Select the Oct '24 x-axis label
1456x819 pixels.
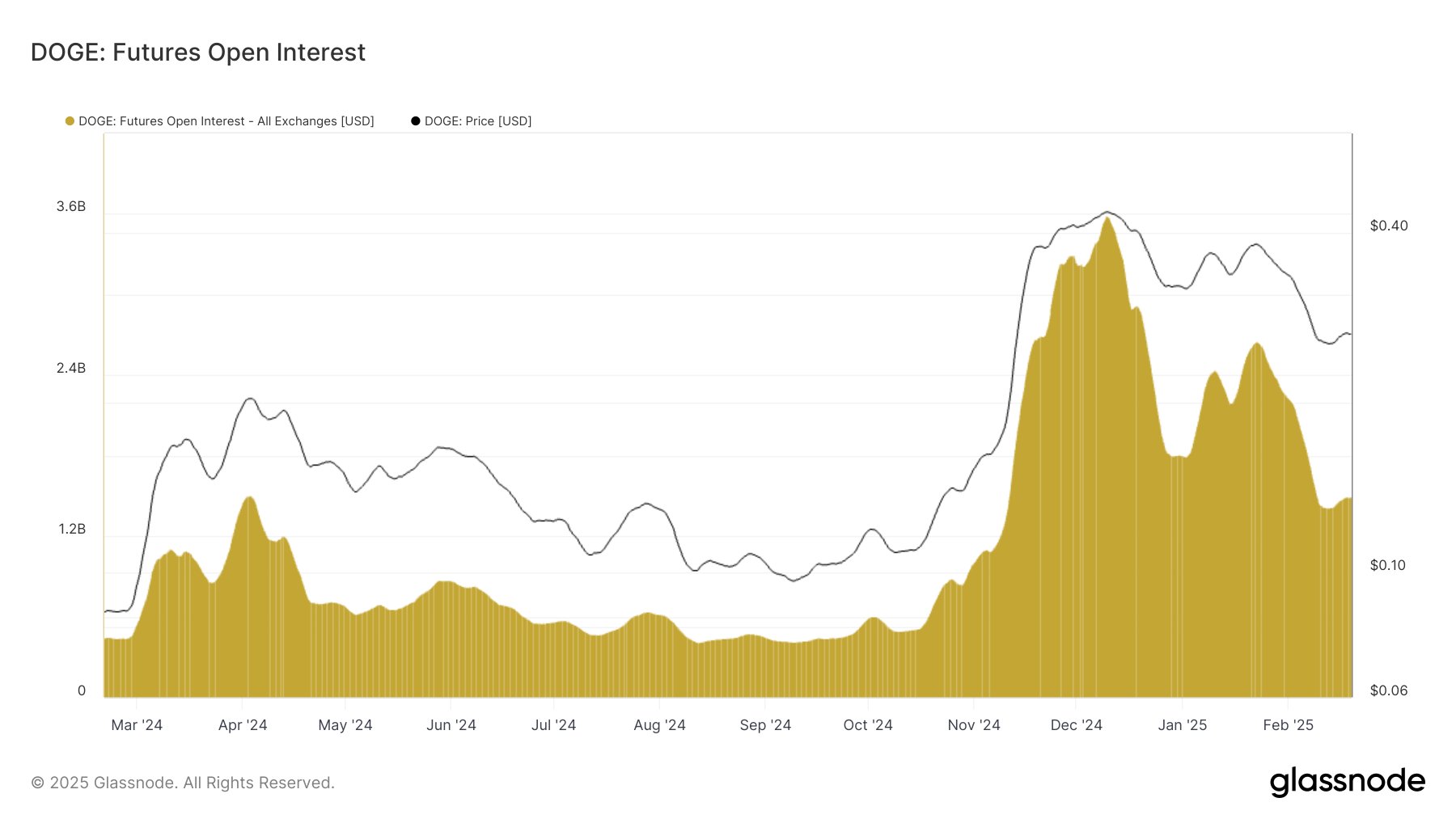(x=868, y=725)
